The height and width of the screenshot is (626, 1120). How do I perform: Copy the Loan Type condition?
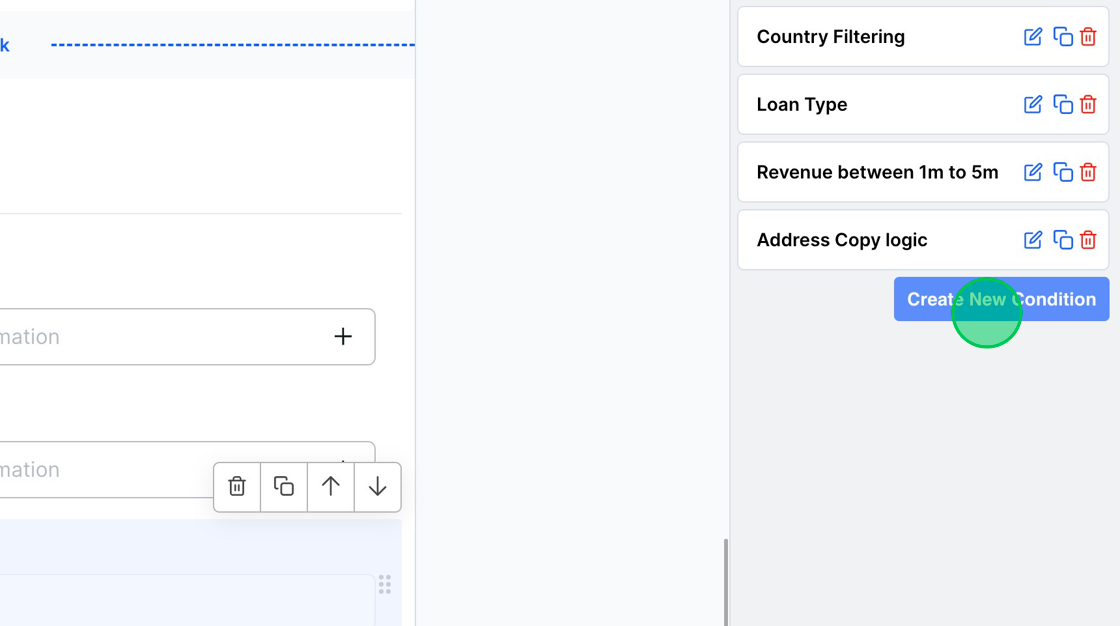(1062, 105)
